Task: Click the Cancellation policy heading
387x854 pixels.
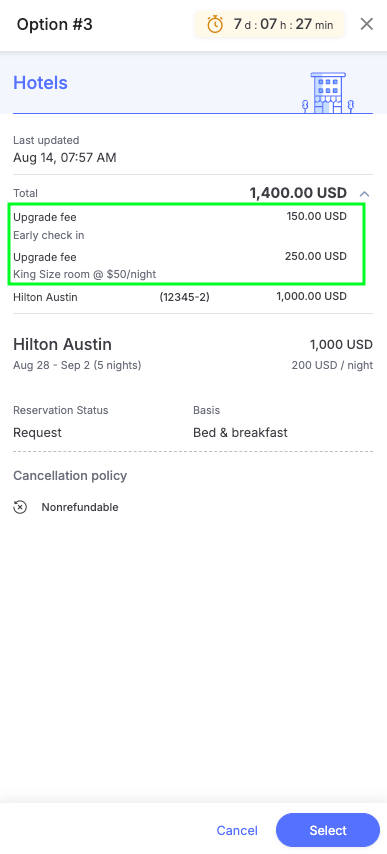Action: tap(70, 475)
